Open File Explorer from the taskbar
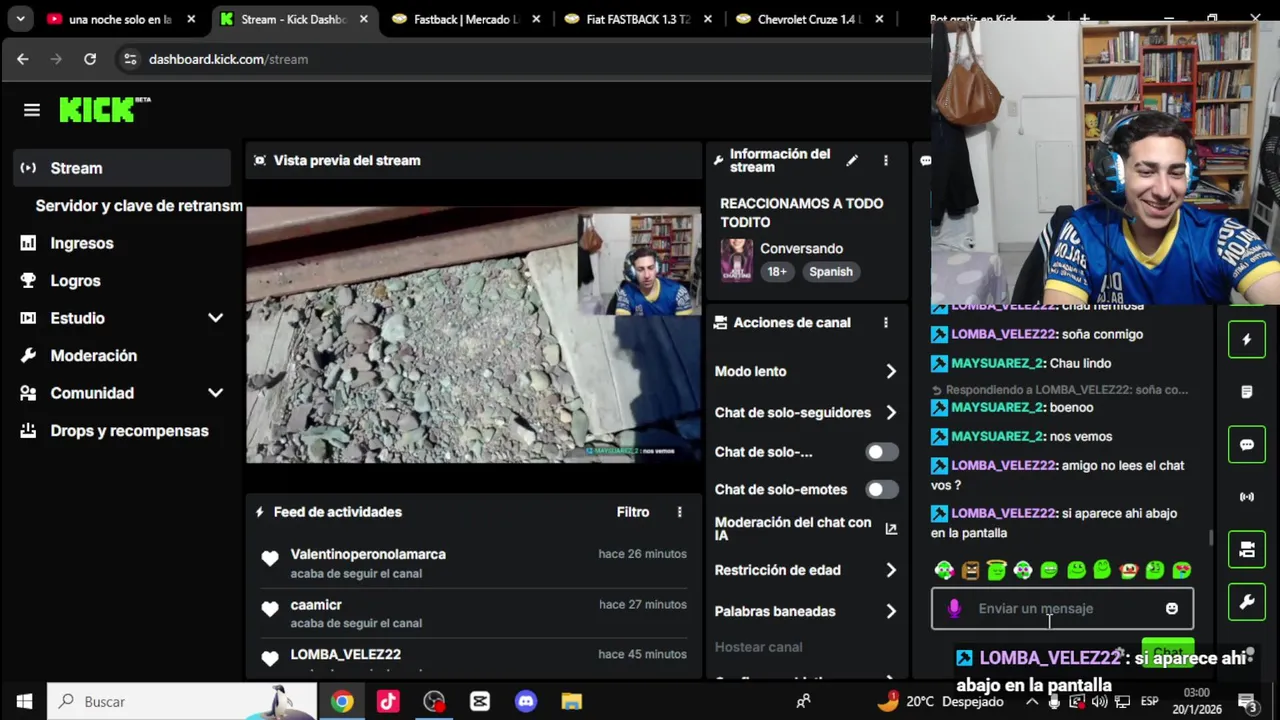This screenshot has height=720, width=1280. [x=572, y=701]
